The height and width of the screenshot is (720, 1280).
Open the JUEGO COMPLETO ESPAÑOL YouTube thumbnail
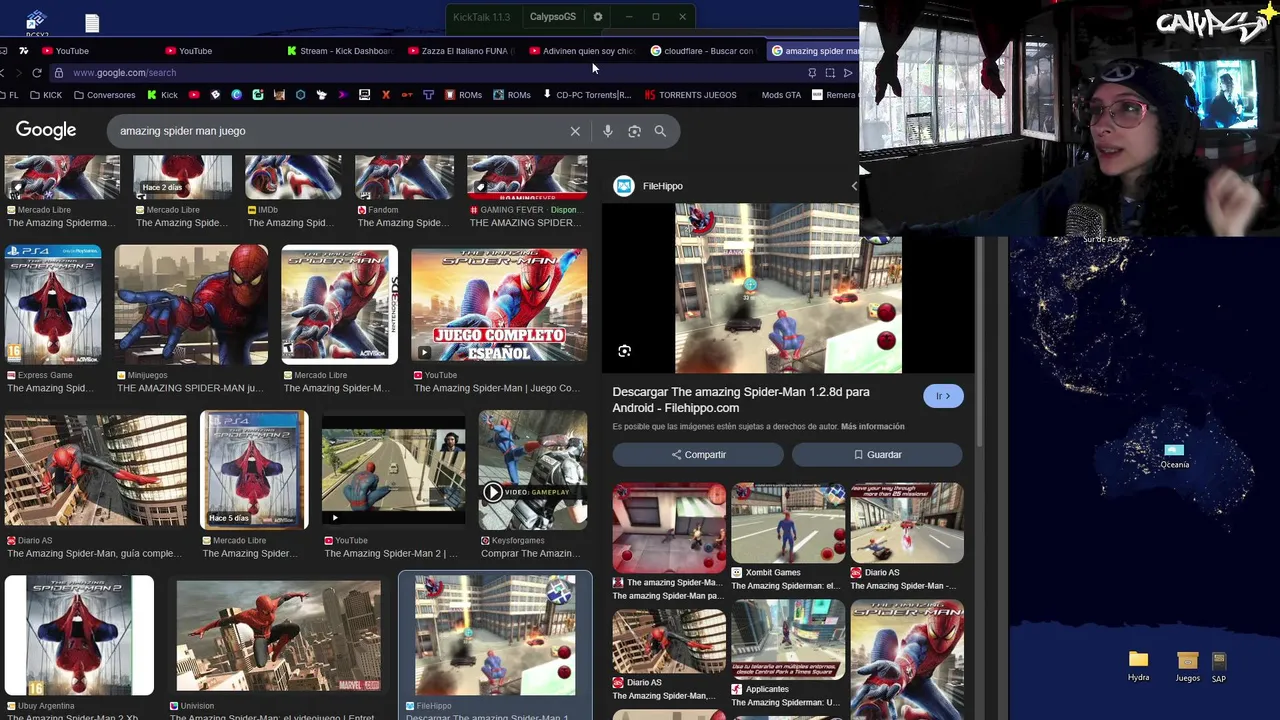point(499,305)
